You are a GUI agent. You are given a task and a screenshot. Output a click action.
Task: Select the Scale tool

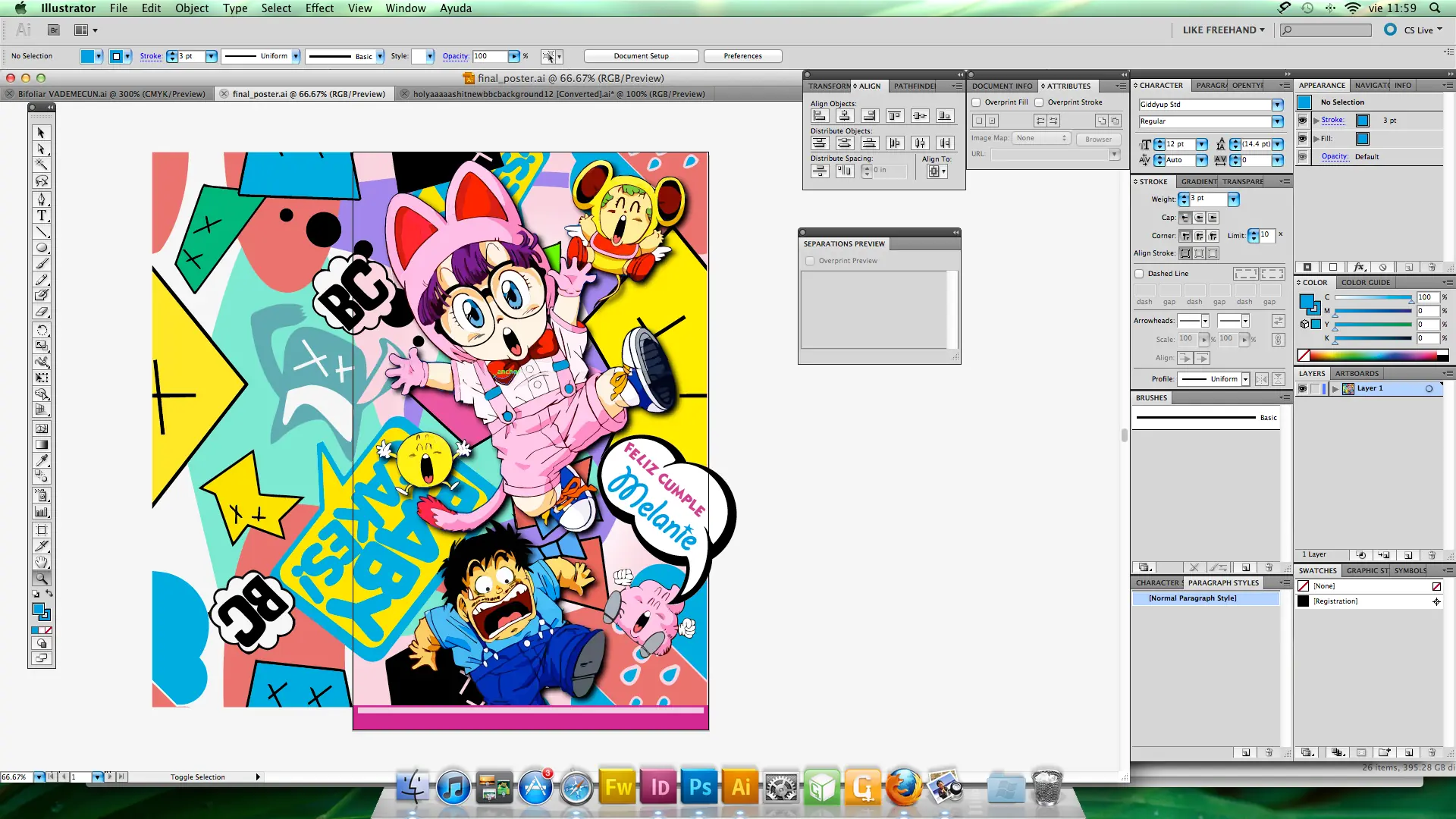pyautogui.click(x=42, y=346)
